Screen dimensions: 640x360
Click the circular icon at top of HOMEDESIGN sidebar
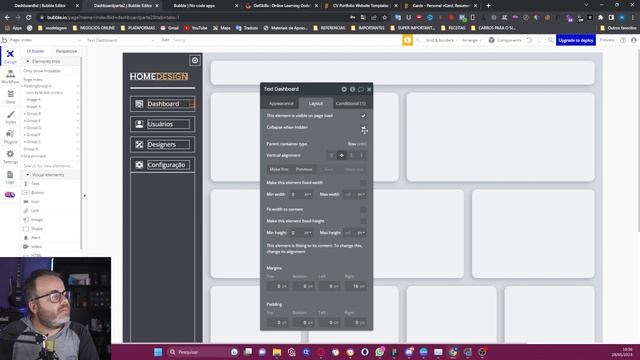[x=195, y=60]
